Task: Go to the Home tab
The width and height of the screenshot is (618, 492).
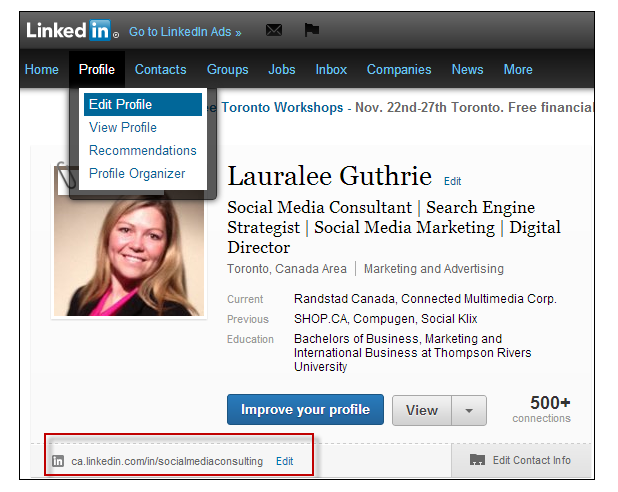Action: point(41,69)
